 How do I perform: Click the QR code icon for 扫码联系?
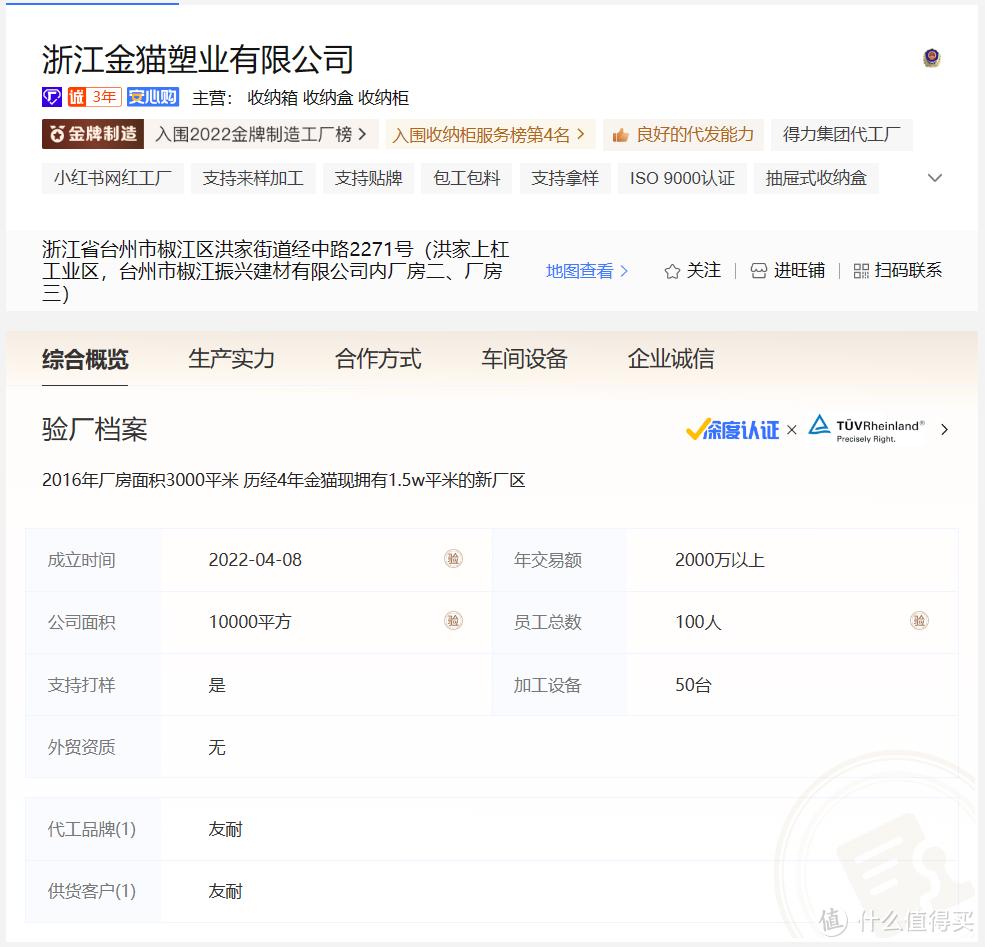(x=860, y=270)
